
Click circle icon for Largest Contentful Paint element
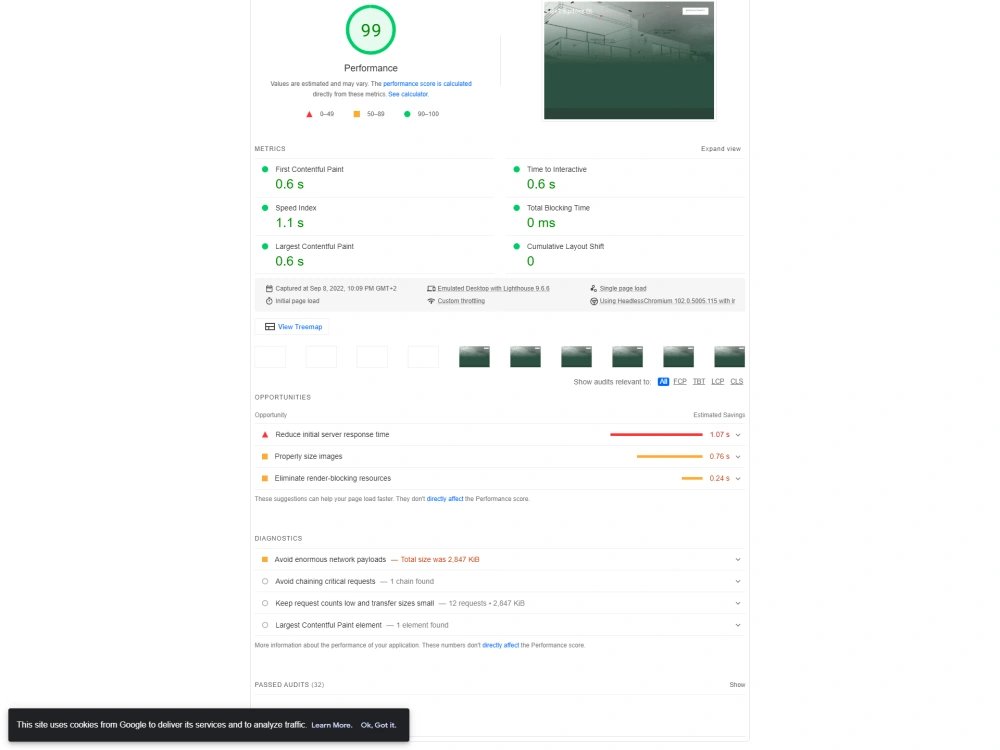point(265,625)
